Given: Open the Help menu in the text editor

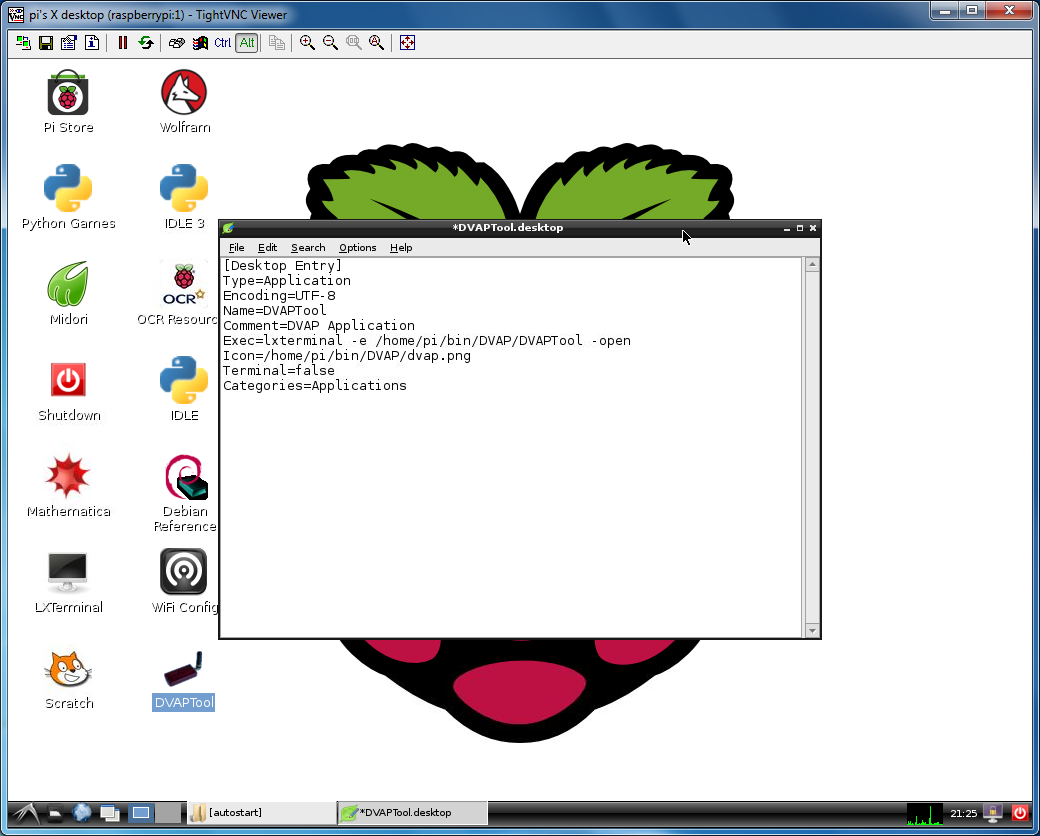Looking at the screenshot, I should tap(401, 247).
